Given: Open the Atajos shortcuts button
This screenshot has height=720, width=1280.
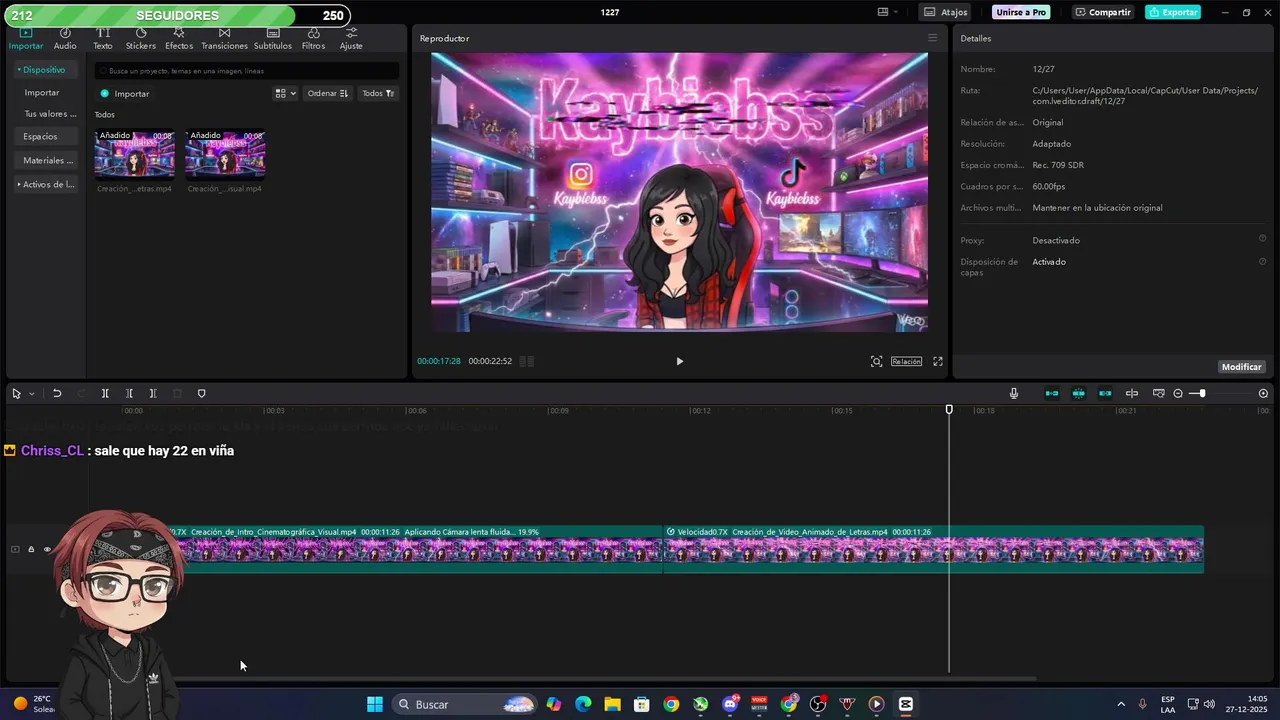Looking at the screenshot, I should coord(945,12).
